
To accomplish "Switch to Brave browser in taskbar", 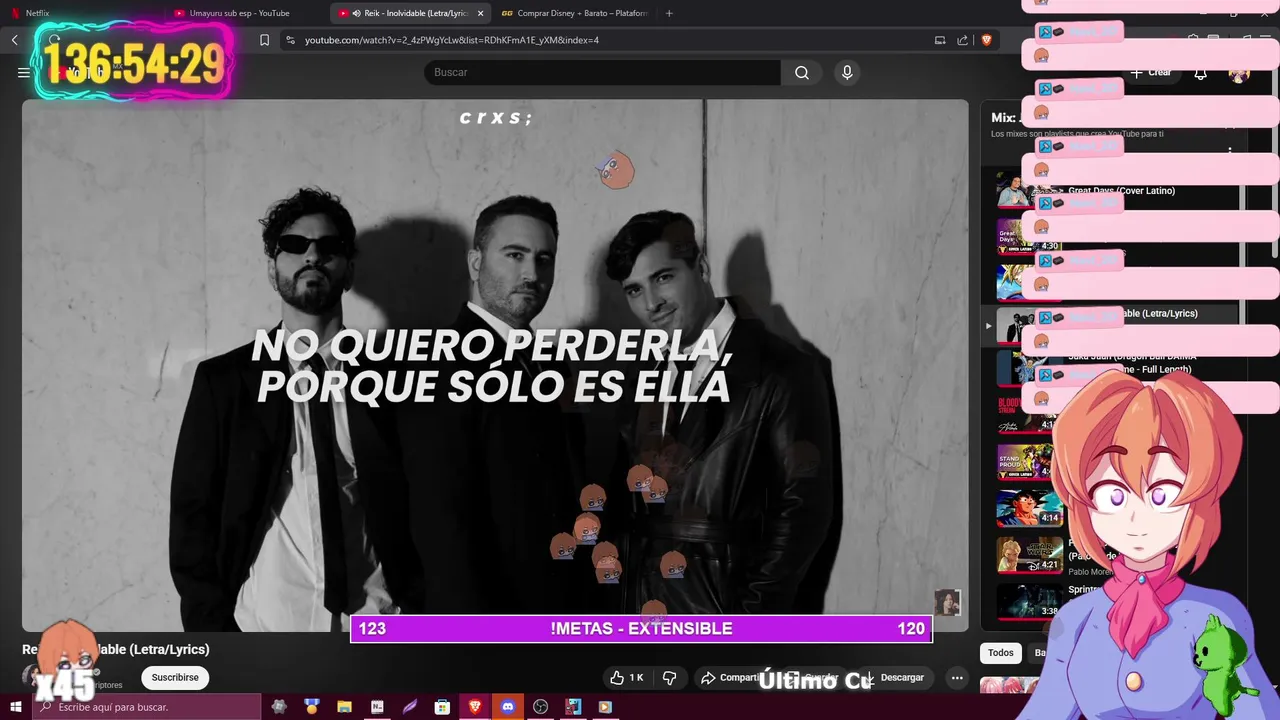I will point(475,707).
